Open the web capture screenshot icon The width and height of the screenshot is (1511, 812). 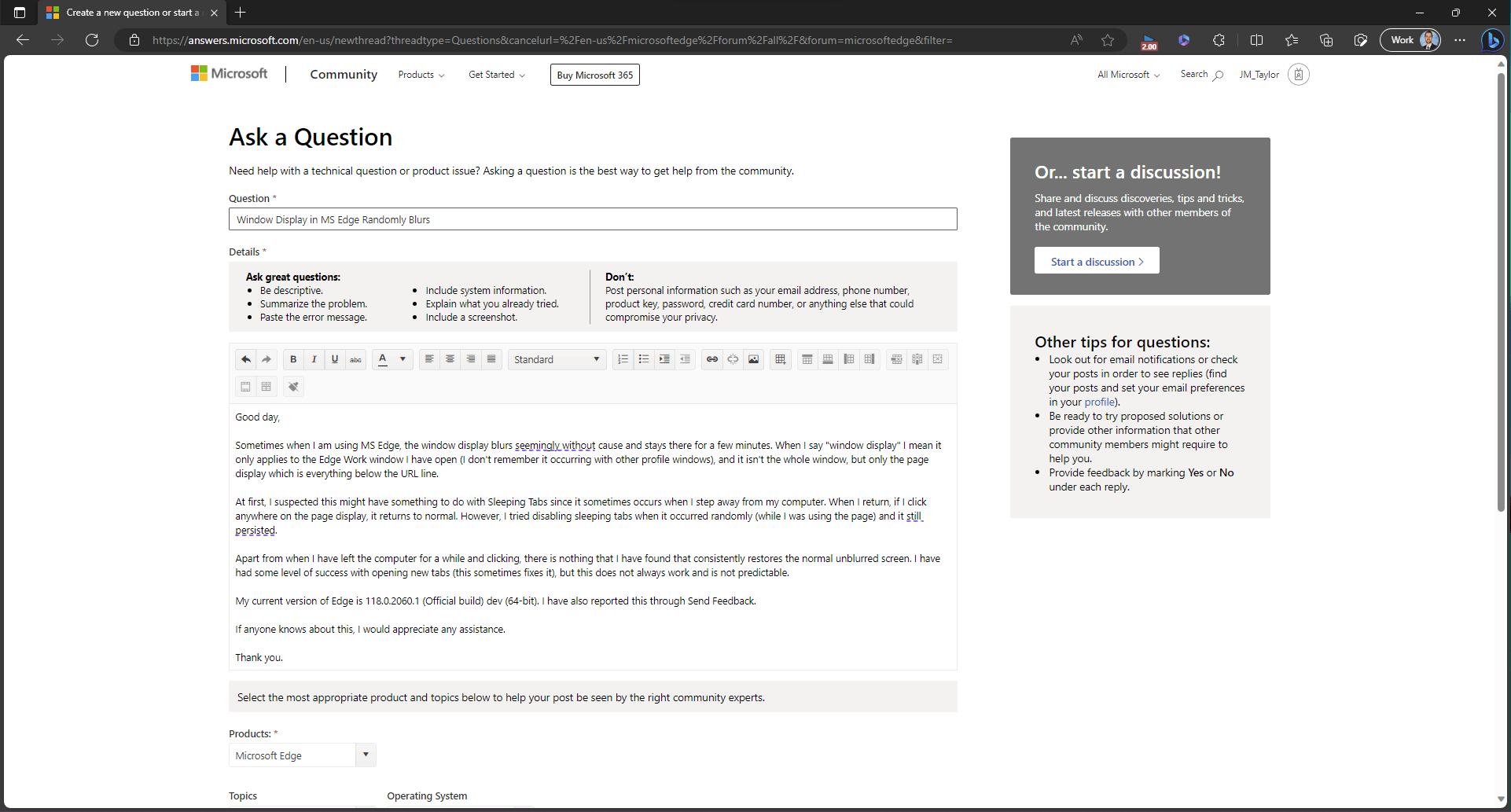[1360, 40]
